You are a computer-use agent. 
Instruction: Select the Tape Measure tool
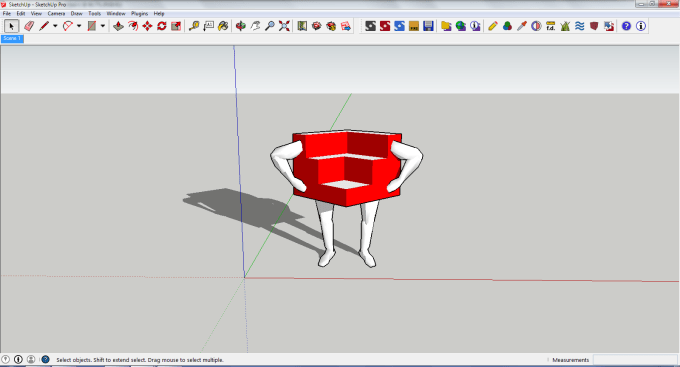coord(194,26)
